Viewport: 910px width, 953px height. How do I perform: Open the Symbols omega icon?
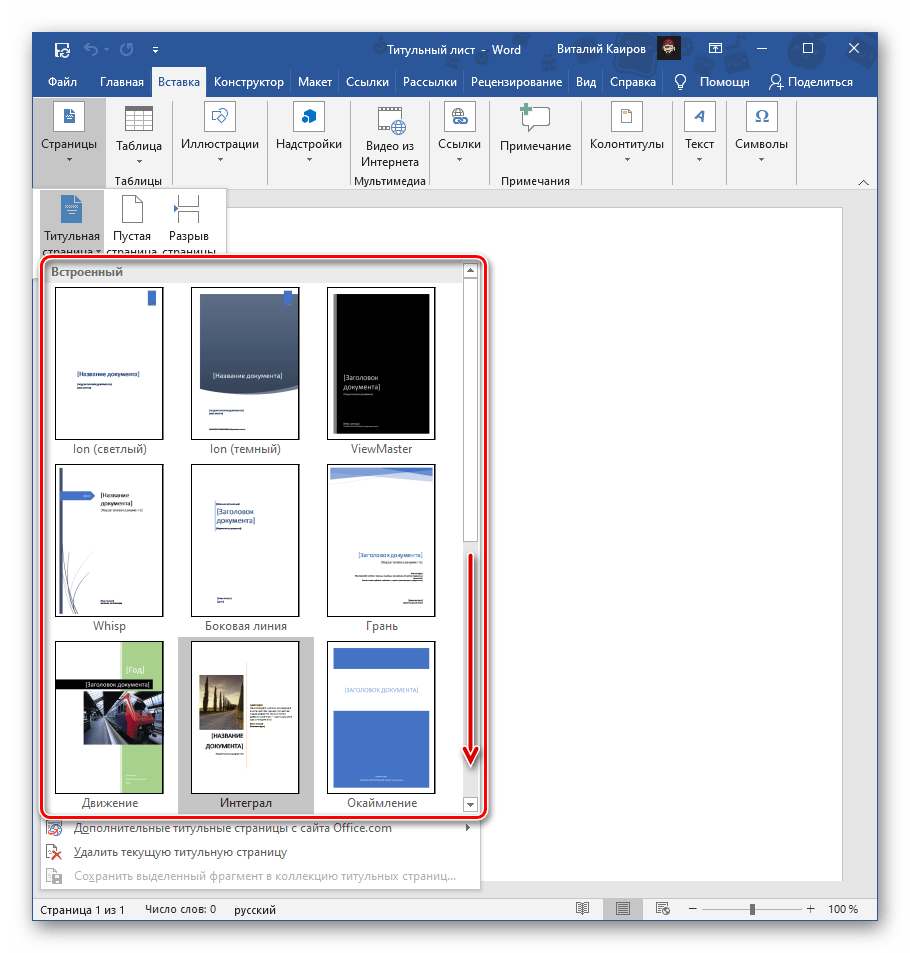tap(761, 119)
